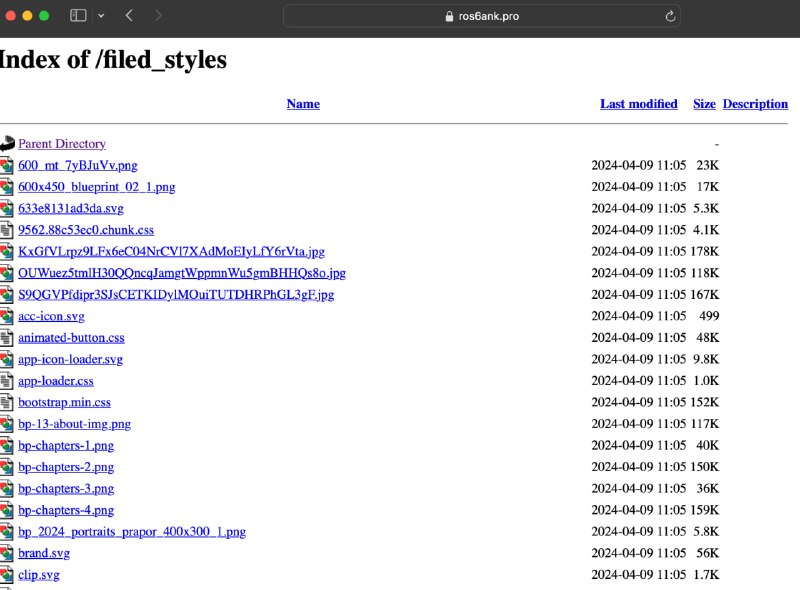800x590 pixels.
Task: Sort listing by Last modified column
Action: 638,104
